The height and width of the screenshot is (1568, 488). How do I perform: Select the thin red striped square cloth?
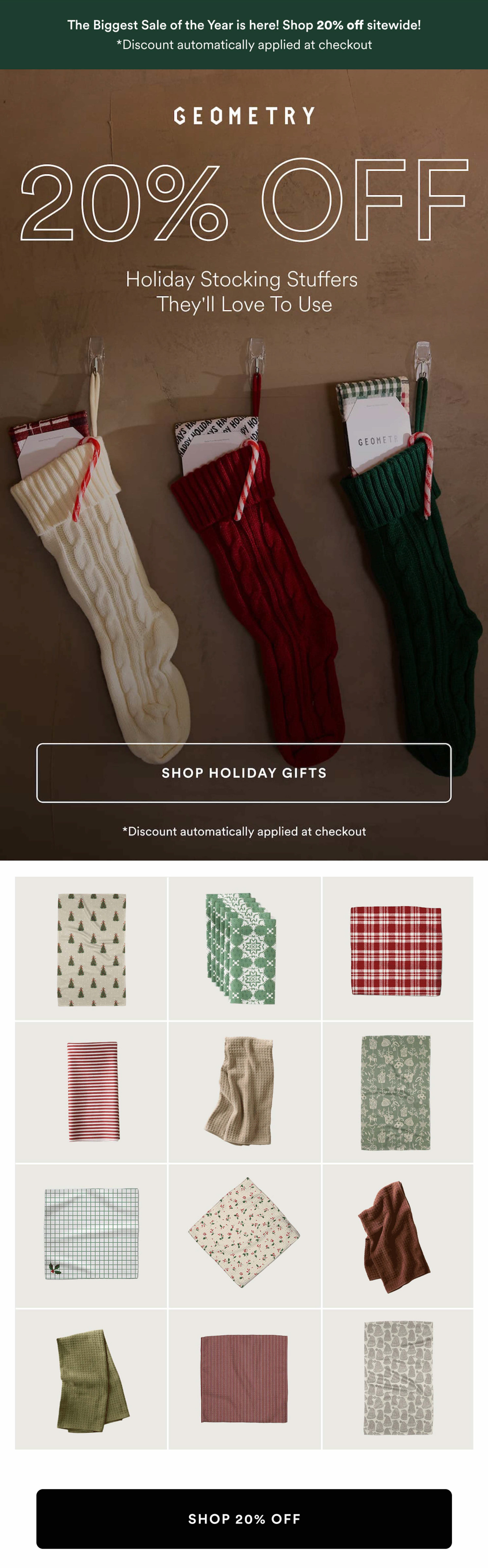click(244, 1379)
